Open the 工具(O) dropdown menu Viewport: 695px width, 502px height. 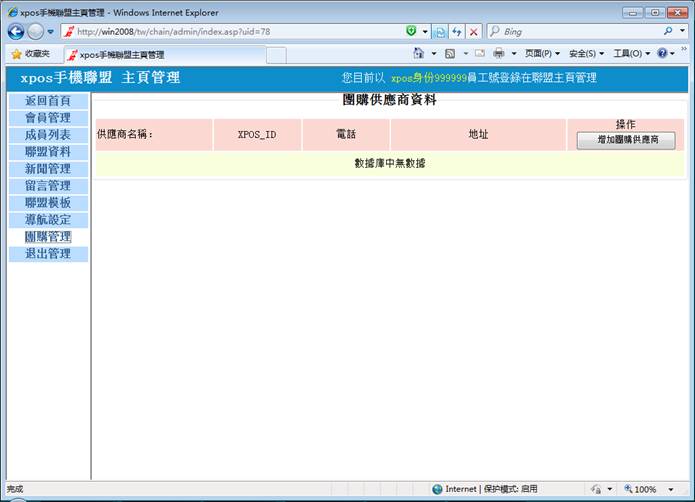coord(630,54)
